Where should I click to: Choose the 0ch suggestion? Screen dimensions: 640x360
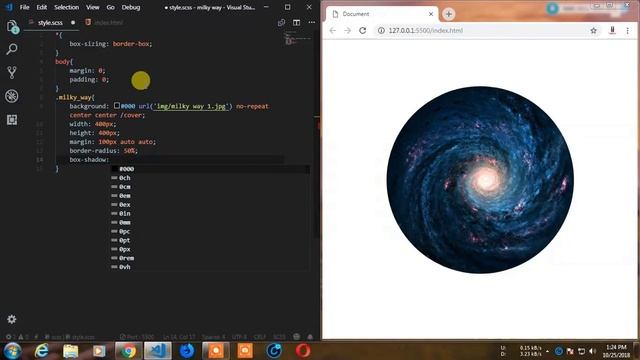tap(210, 178)
